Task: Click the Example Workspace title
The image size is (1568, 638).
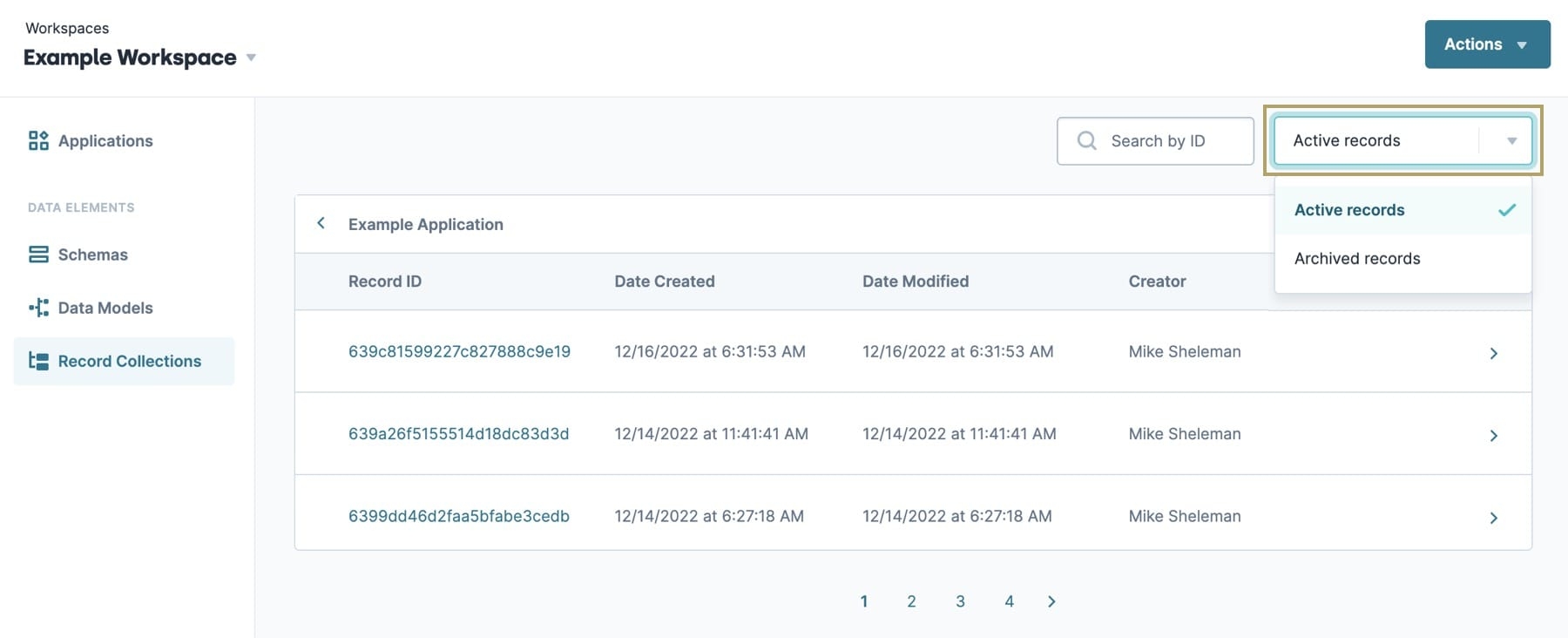Action: (130, 58)
